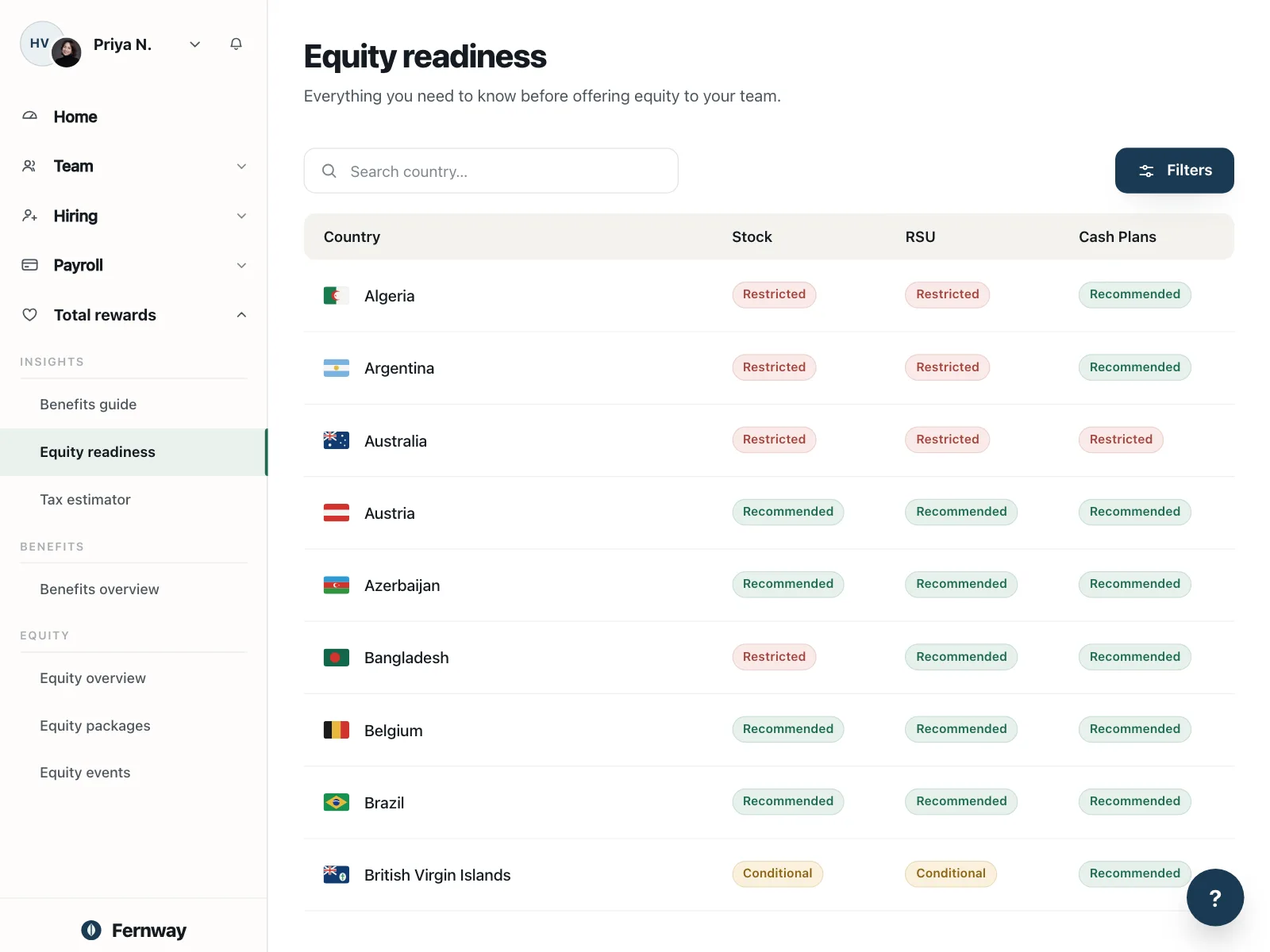Click Algeria country name
The image size is (1270, 952).
(x=389, y=296)
